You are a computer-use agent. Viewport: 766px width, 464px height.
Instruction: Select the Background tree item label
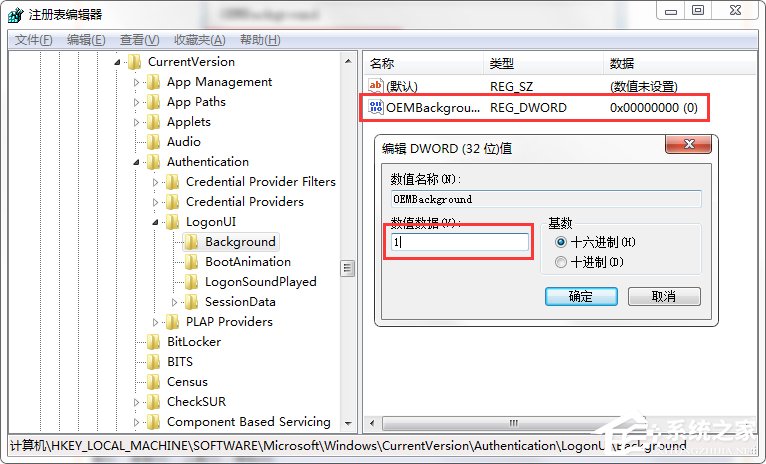click(x=240, y=242)
